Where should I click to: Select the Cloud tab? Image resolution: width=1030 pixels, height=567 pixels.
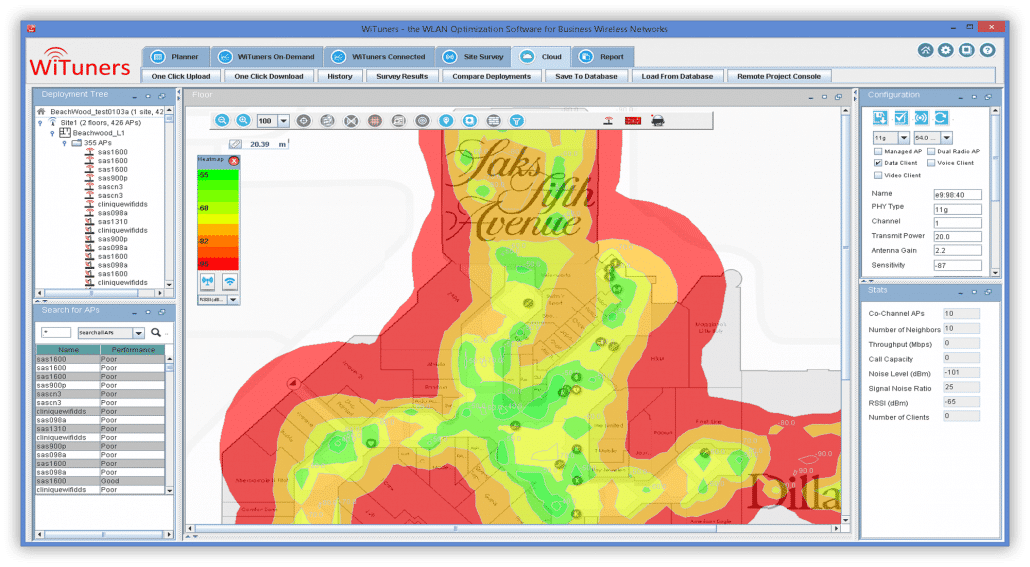(x=541, y=57)
